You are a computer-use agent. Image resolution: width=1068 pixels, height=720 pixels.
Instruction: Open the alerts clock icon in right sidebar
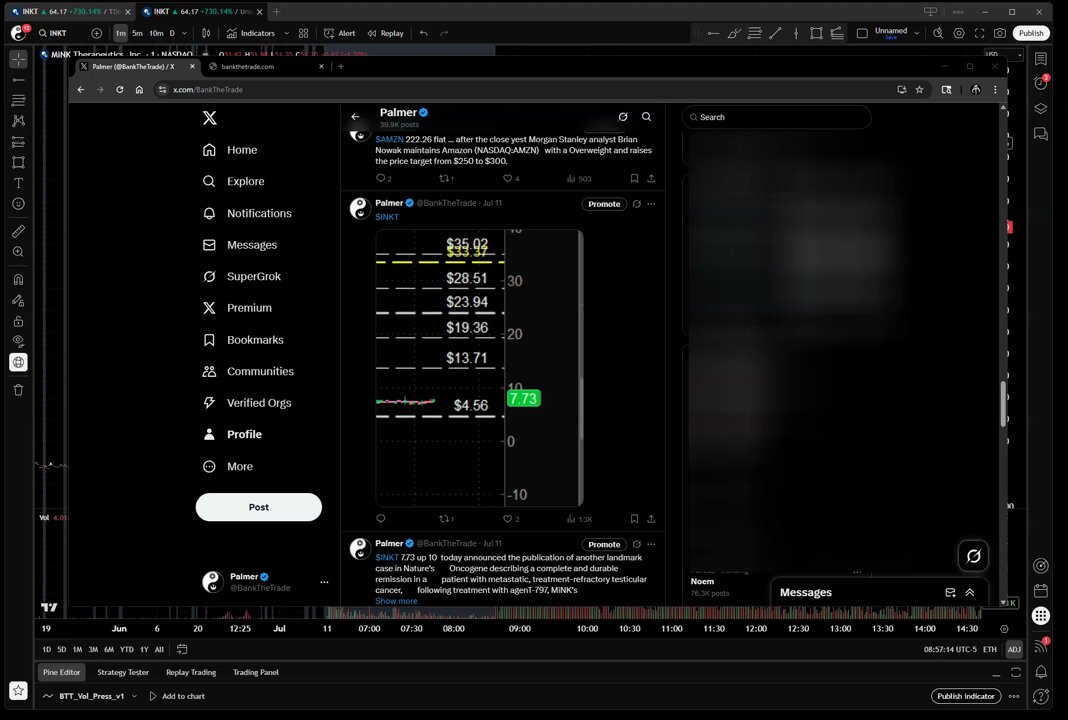click(1041, 83)
